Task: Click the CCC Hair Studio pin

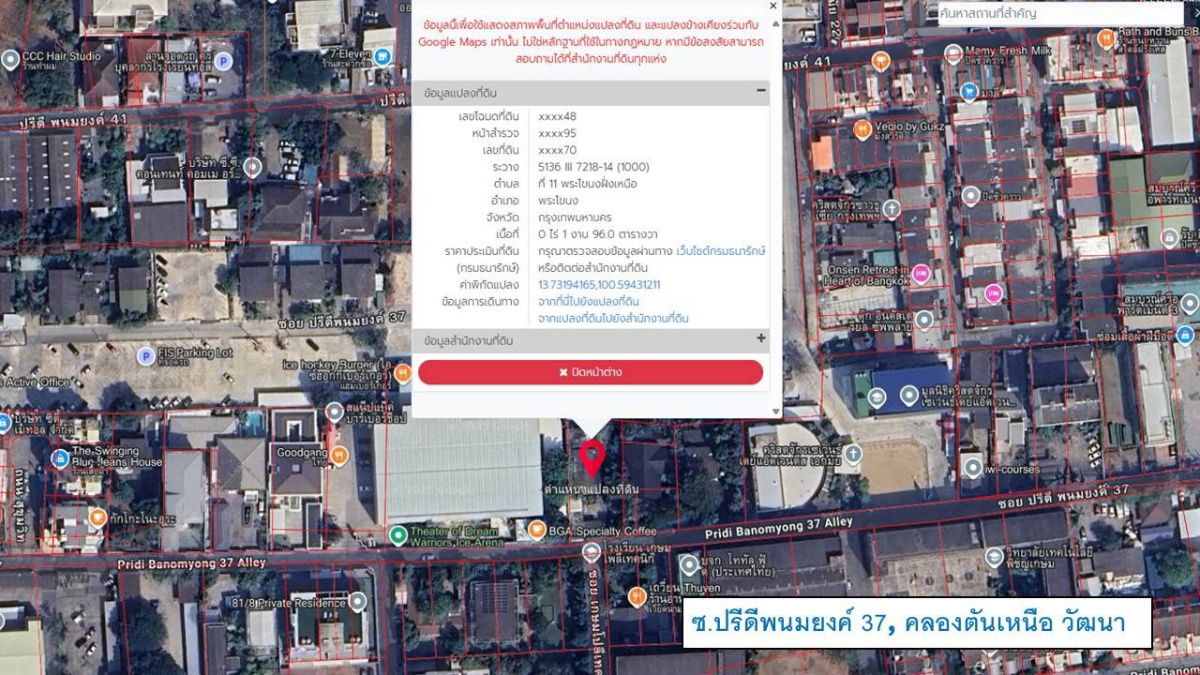Action: coord(11,60)
